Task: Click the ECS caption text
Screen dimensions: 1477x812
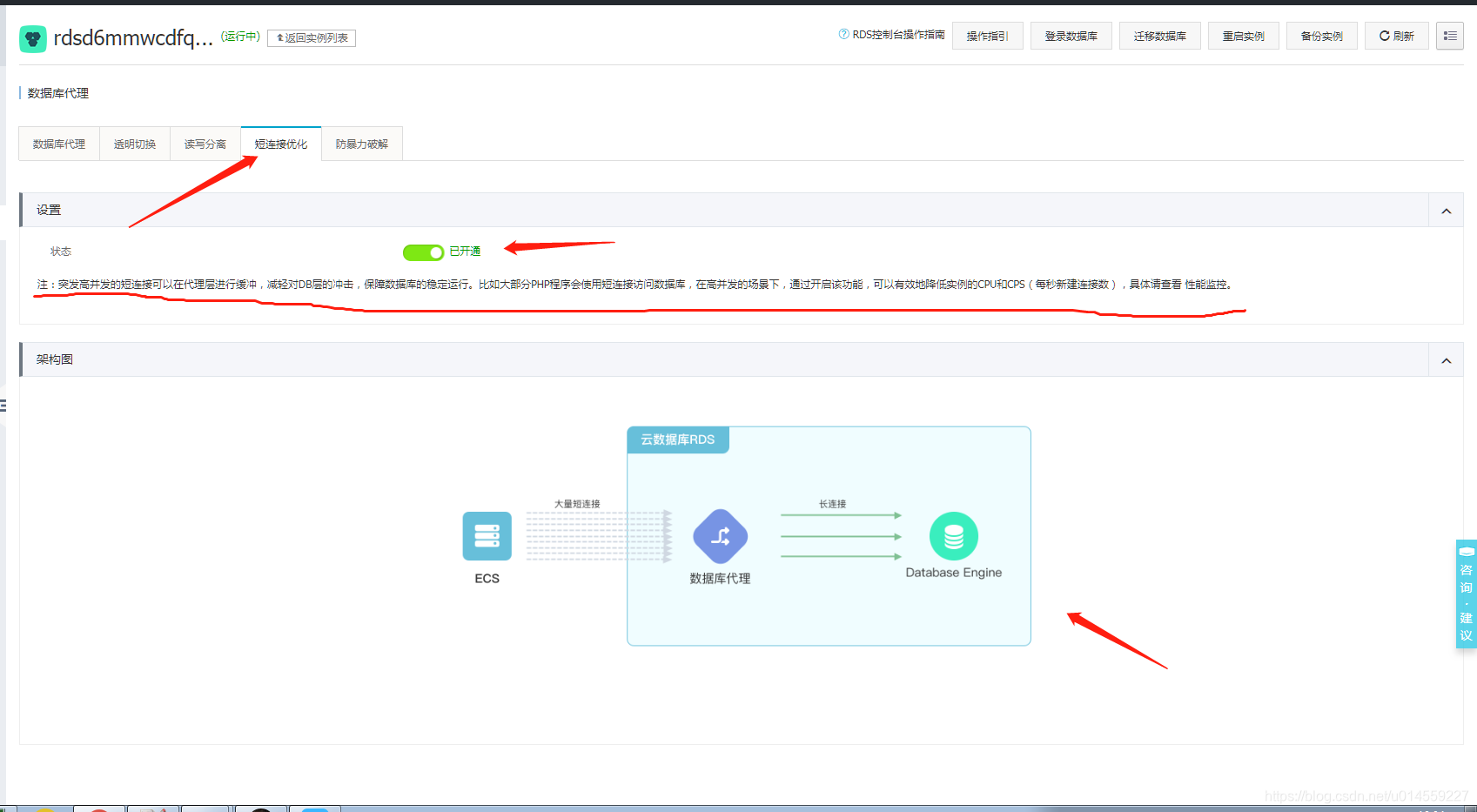Action: coord(487,579)
